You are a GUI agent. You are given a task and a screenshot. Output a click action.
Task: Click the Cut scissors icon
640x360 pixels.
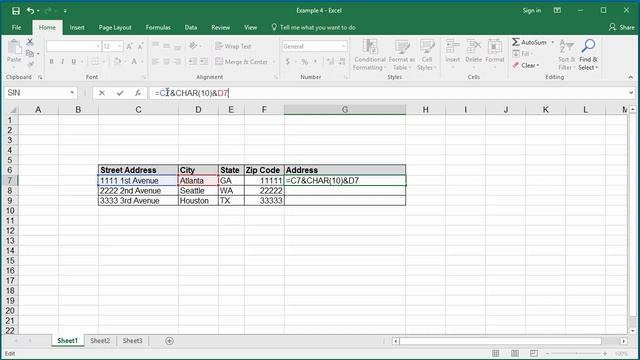coord(30,42)
